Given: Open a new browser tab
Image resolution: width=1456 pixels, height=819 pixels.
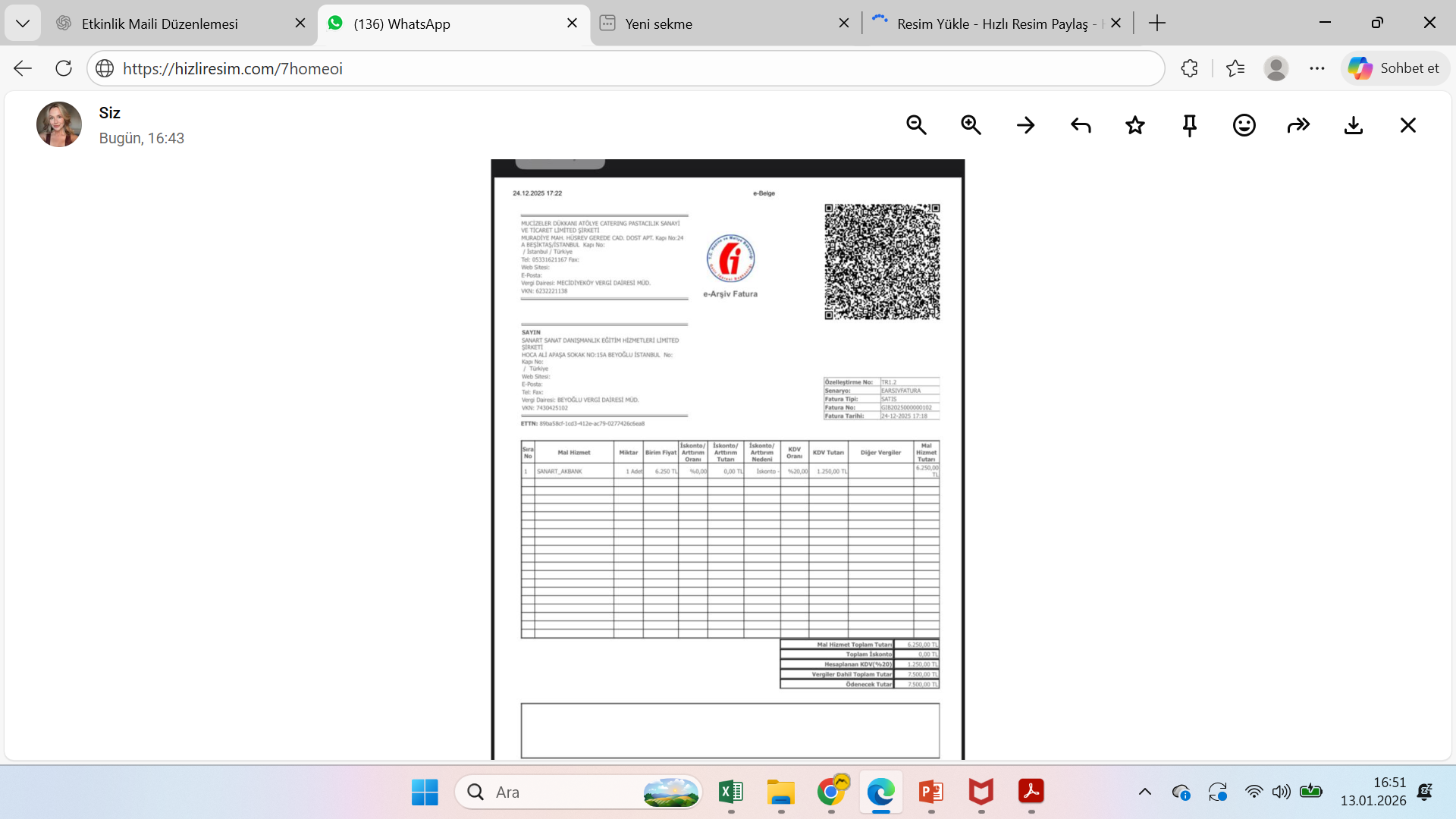Looking at the screenshot, I should (1157, 24).
